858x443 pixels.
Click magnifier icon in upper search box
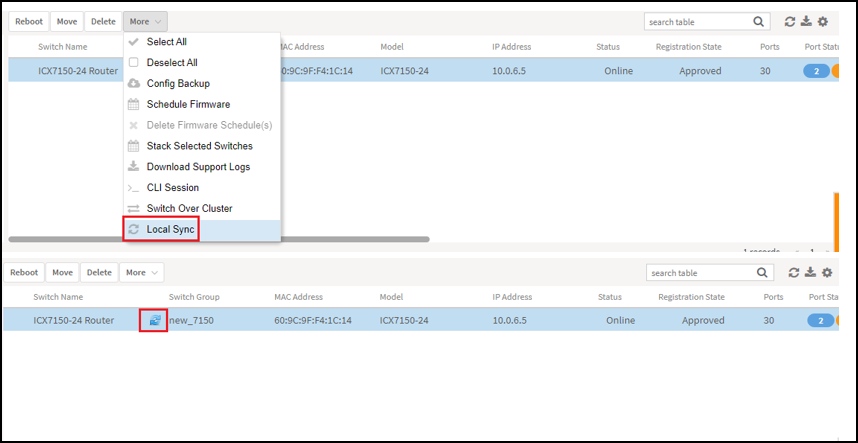click(758, 22)
